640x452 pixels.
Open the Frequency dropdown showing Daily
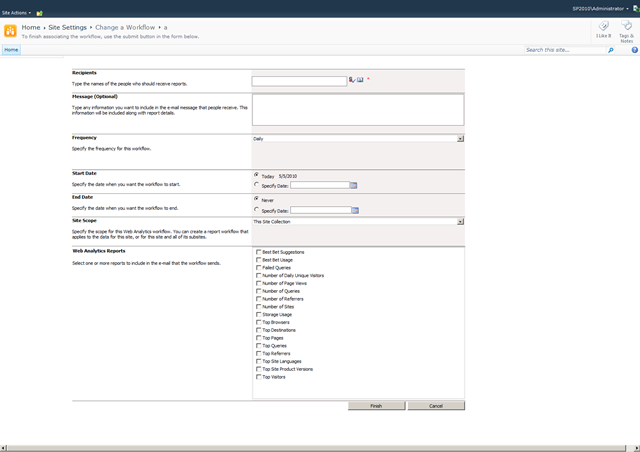(358, 139)
